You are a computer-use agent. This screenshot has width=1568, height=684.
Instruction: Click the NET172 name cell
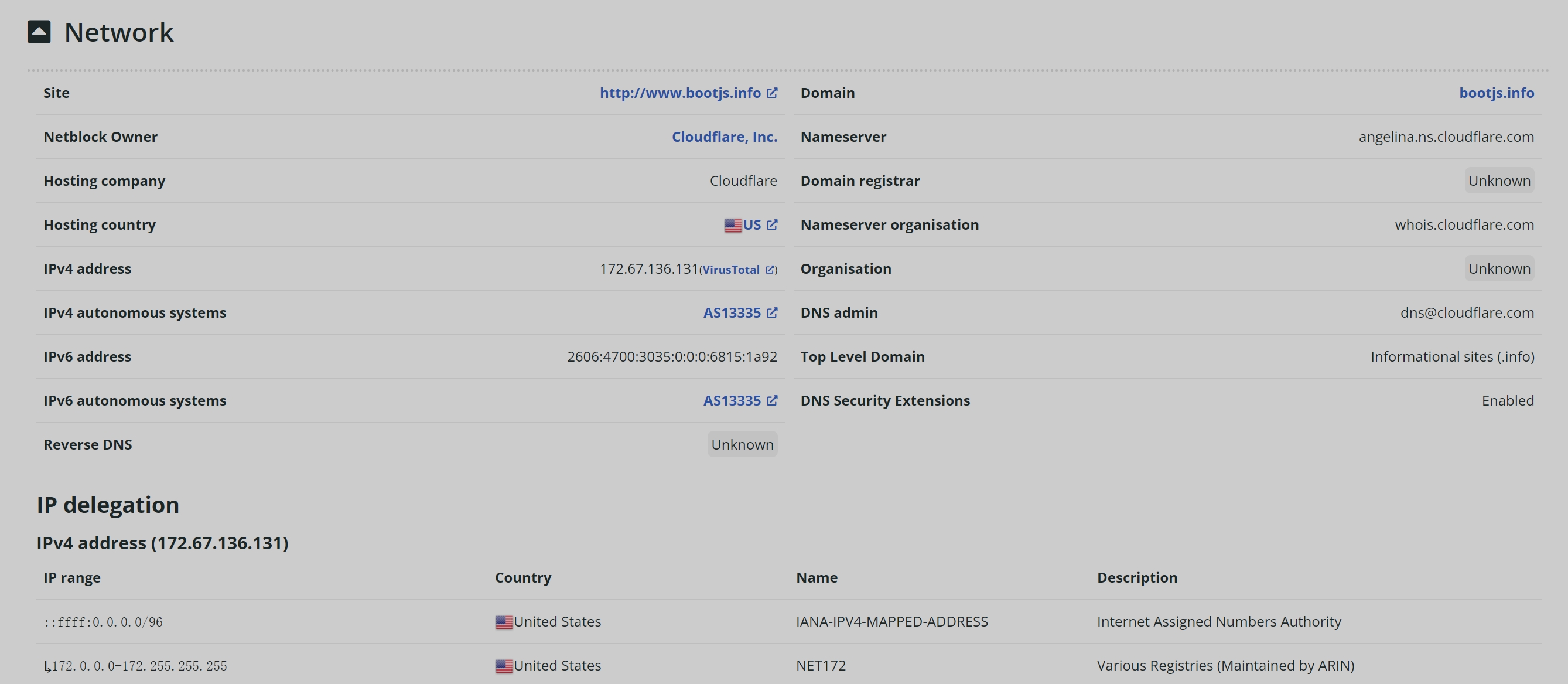coord(821,665)
